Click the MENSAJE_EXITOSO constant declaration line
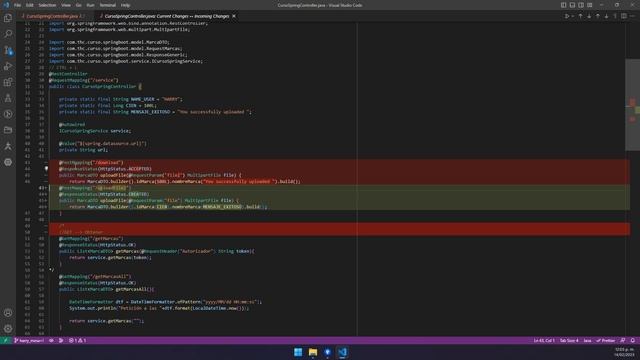Image resolution: width=640 pixels, height=360 pixels. tap(155, 112)
